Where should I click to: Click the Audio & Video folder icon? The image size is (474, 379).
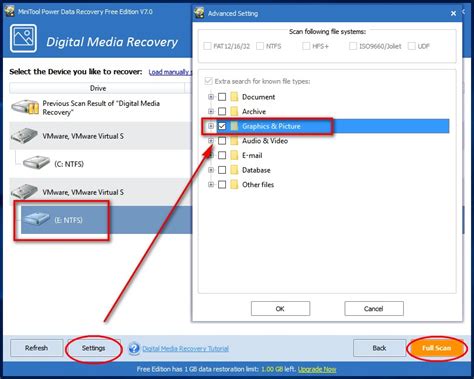[x=234, y=141]
